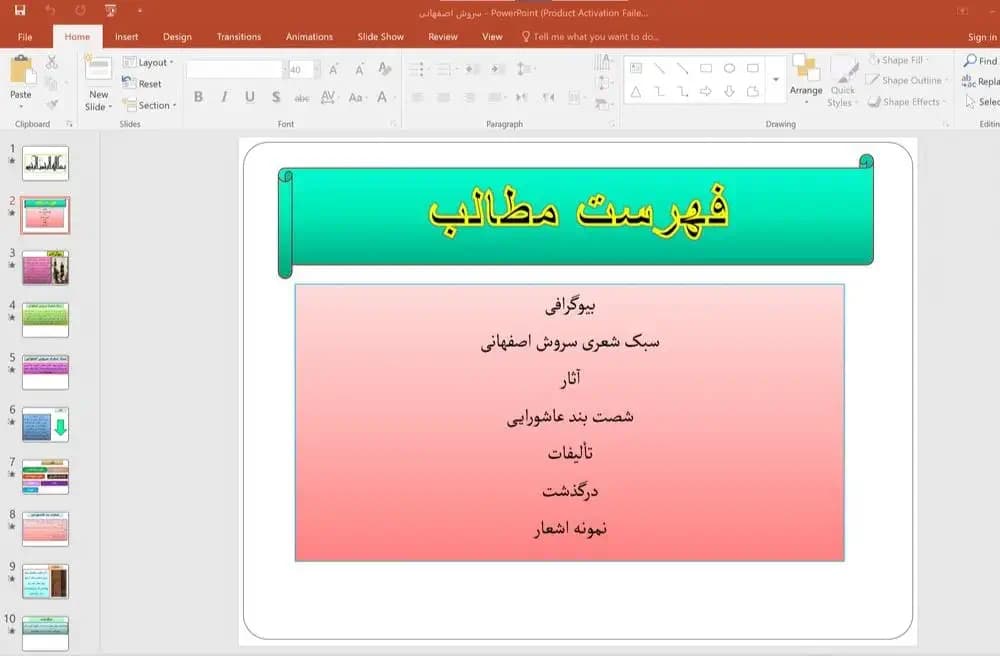Viewport: 1000px width, 656px height.
Task: Toggle Strikethrough abc formatting
Action: tap(302, 98)
